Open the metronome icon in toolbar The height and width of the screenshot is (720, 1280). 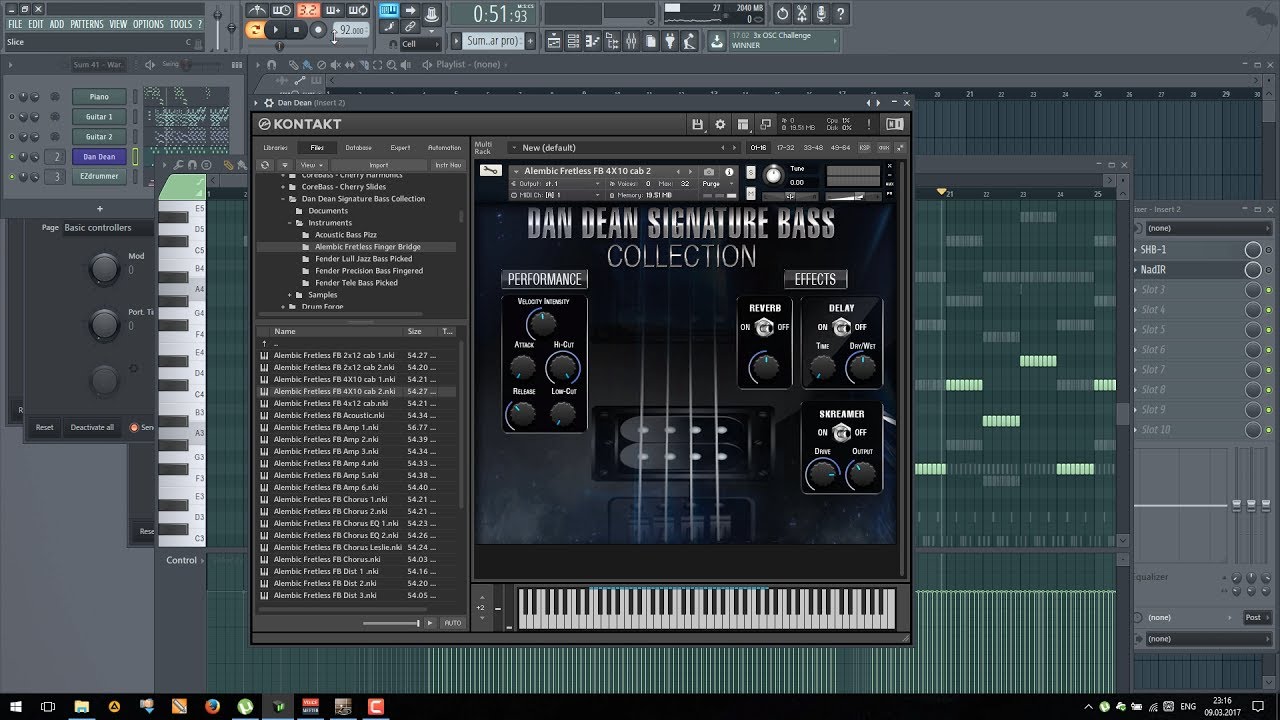[x=259, y=11]
